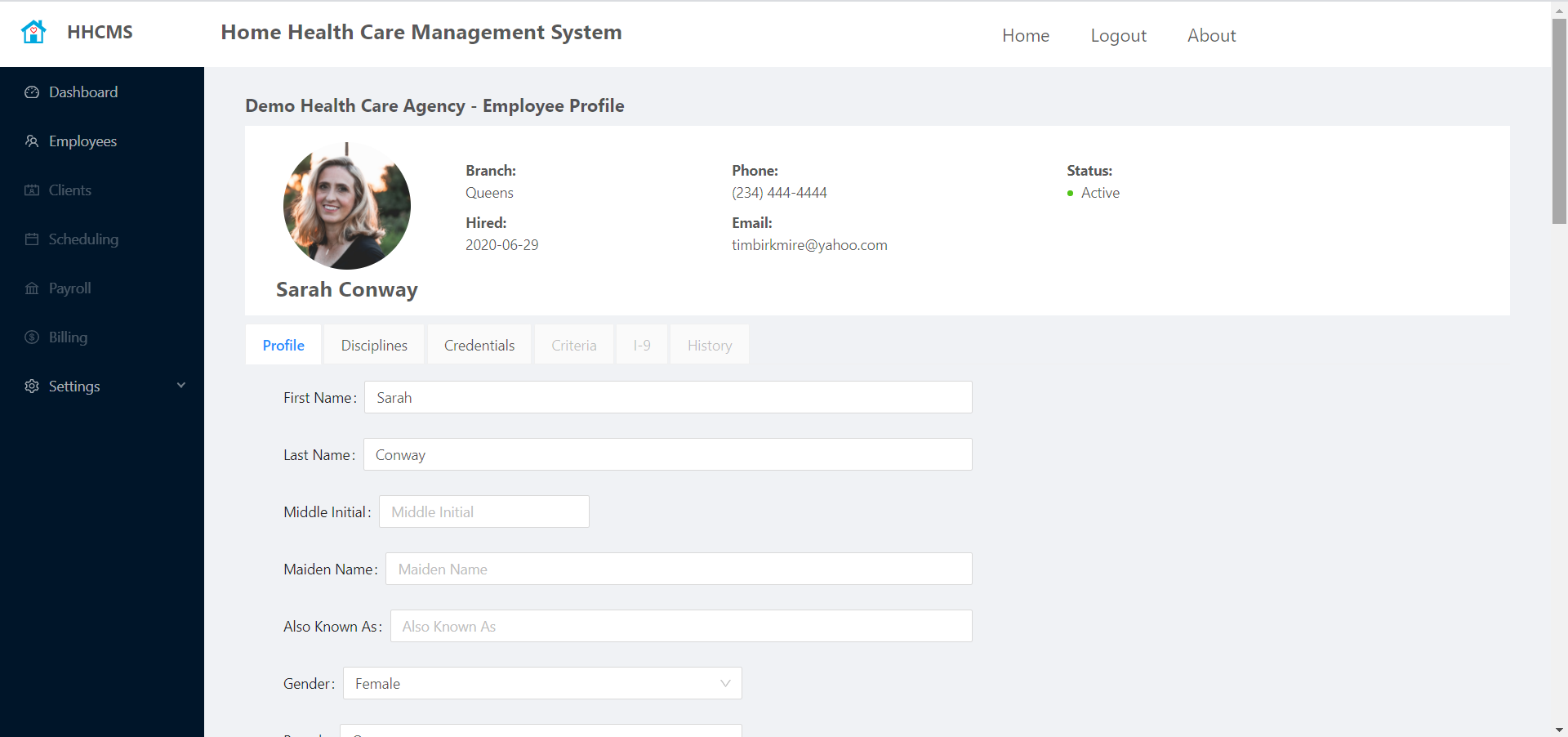1568x737 pixels.
Task: Click the Settings gear icon
Action: [x=32, y=386]
